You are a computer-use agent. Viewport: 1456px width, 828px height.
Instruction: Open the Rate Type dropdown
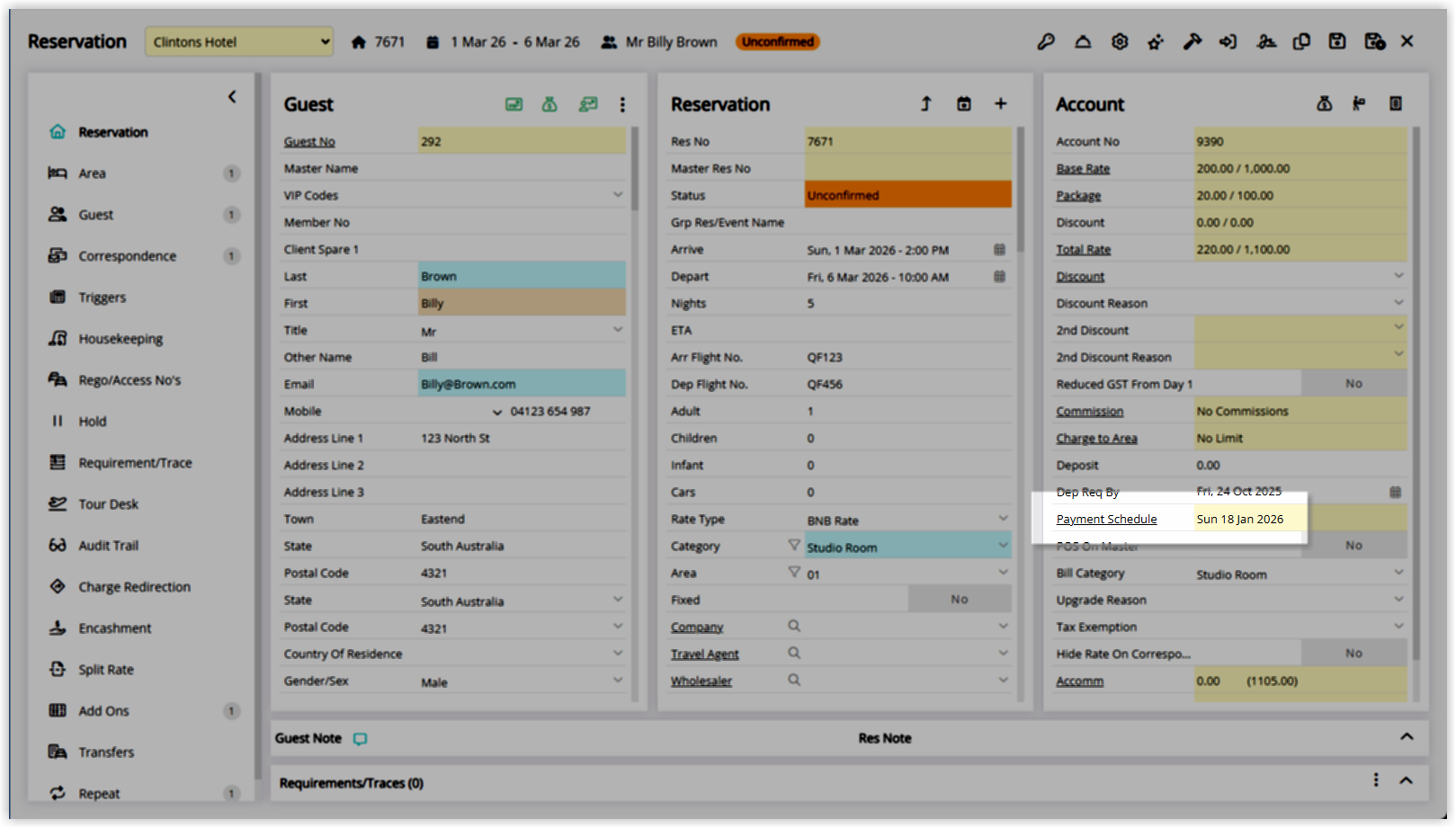(1003, 518)
